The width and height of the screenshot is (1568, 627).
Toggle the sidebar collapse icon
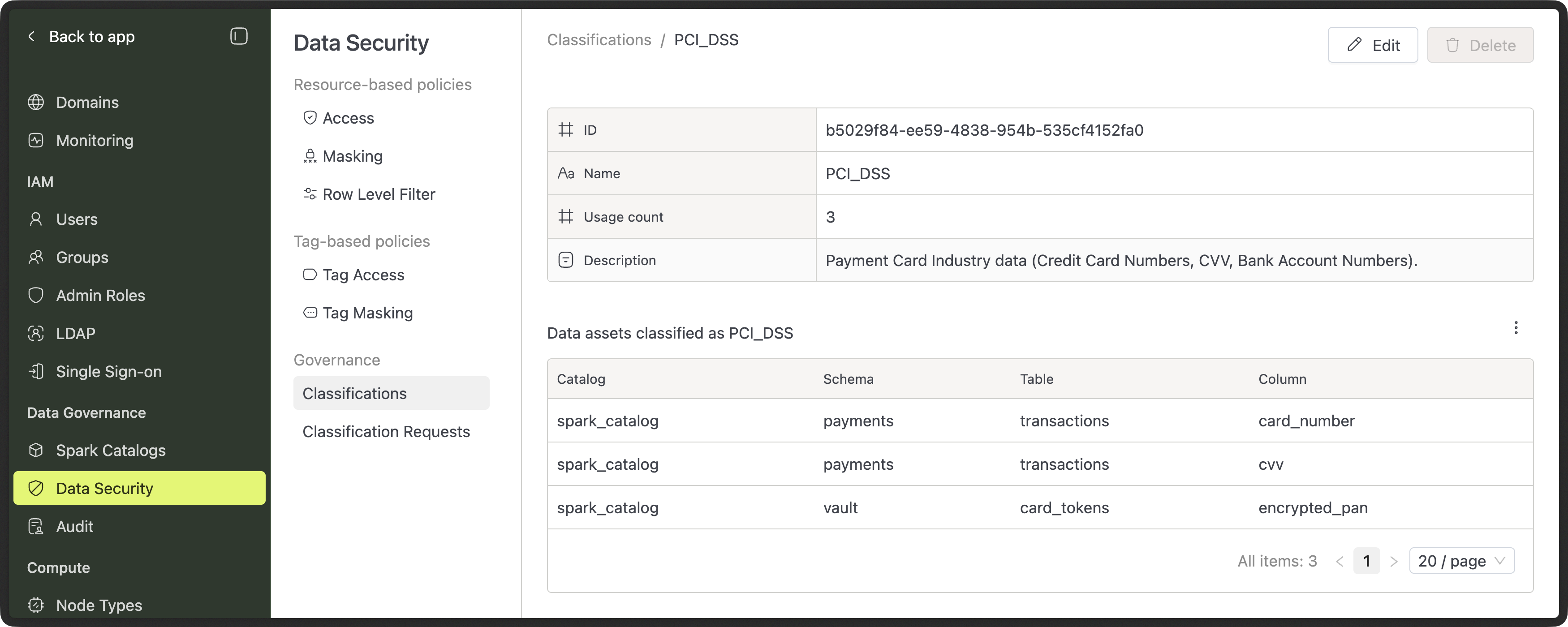tap(239, 37)
